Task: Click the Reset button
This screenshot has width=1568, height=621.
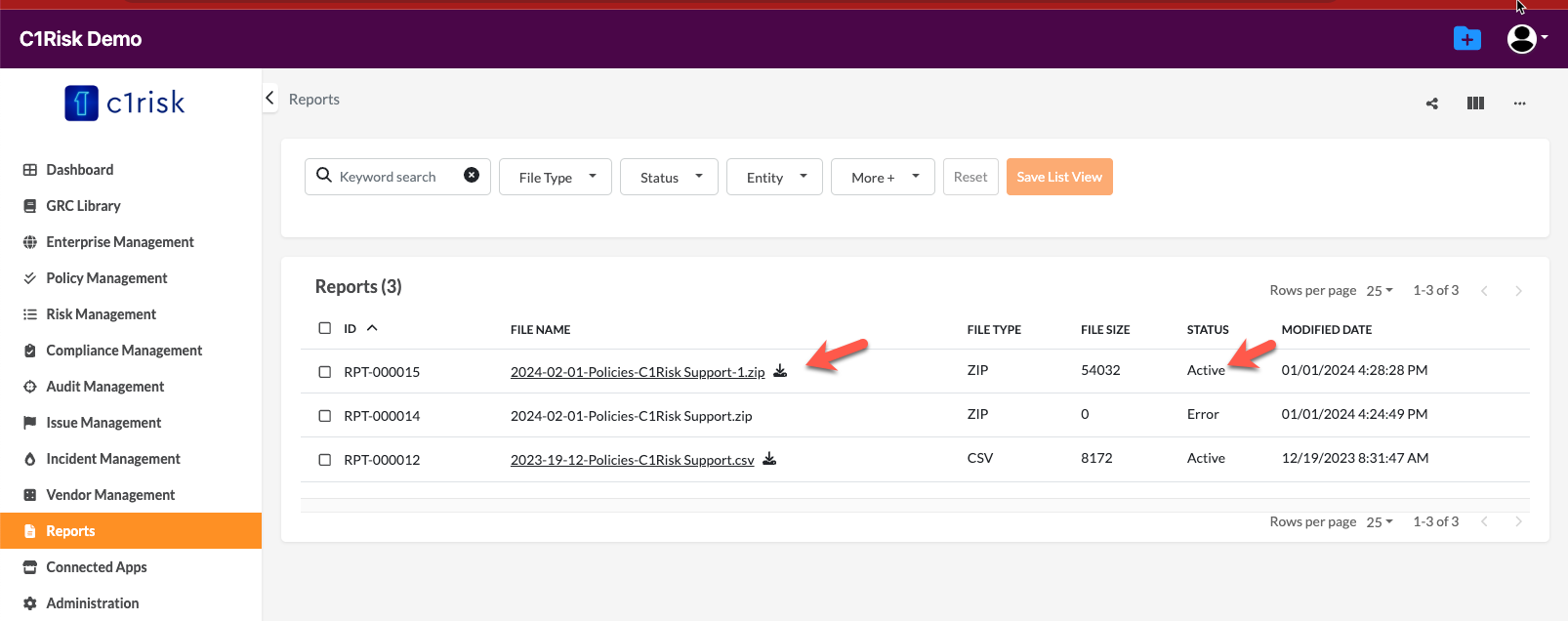Action: [970, 177]
